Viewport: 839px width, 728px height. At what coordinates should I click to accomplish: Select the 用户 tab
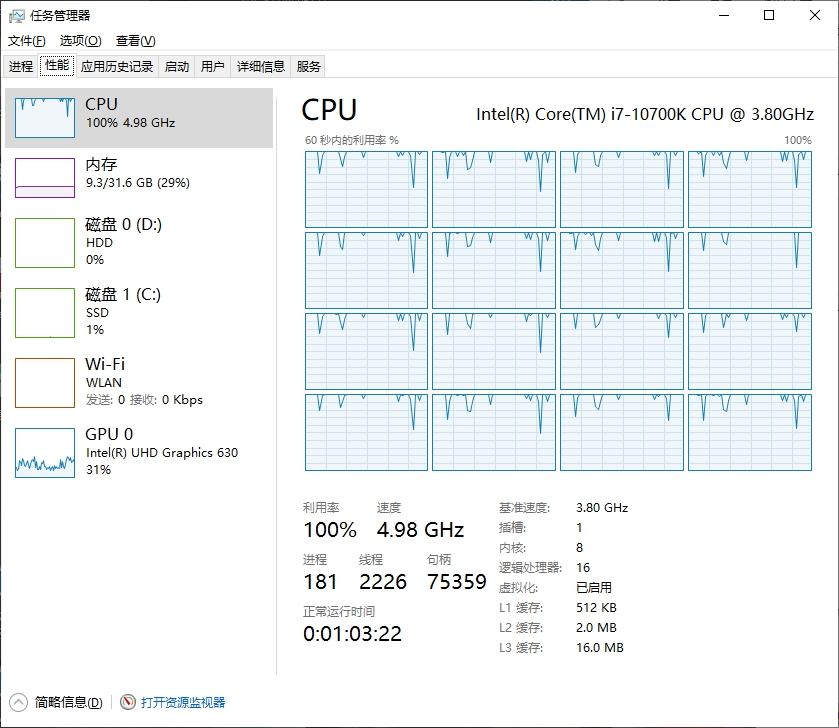click(x=211, y=66)
